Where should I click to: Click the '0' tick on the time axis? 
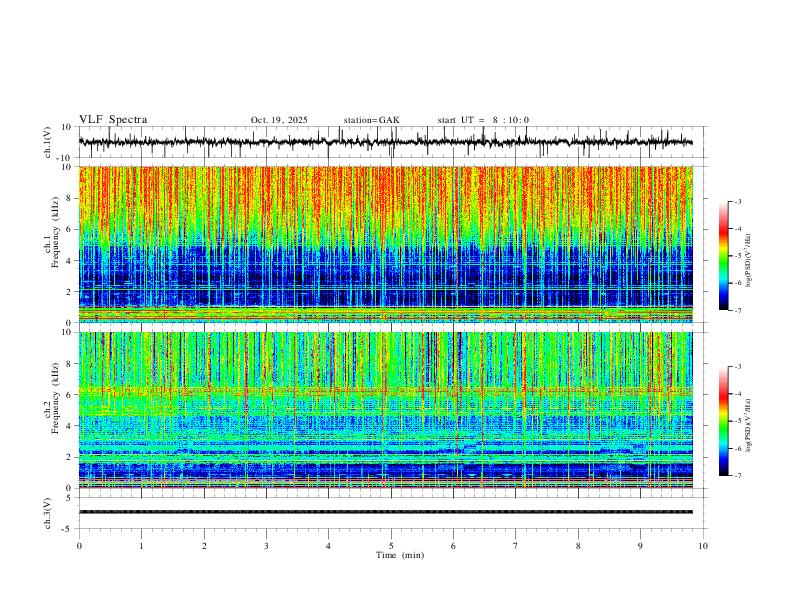[x=79, y=546]
